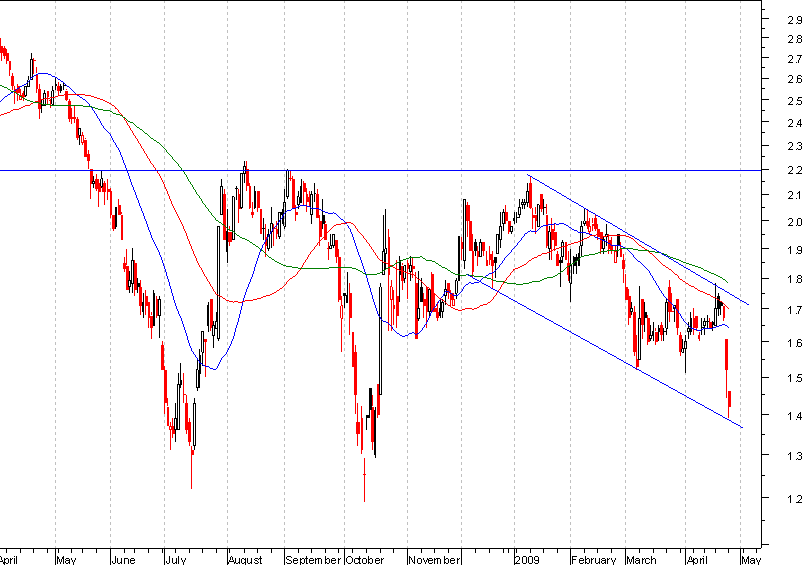Select the March label on time axis
This screenshot has height=565, width=806.
(x=642, y=560)
